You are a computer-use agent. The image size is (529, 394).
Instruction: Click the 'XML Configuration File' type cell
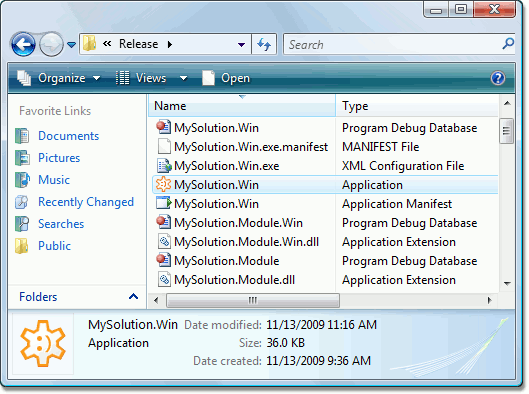(x=403, y=166)
